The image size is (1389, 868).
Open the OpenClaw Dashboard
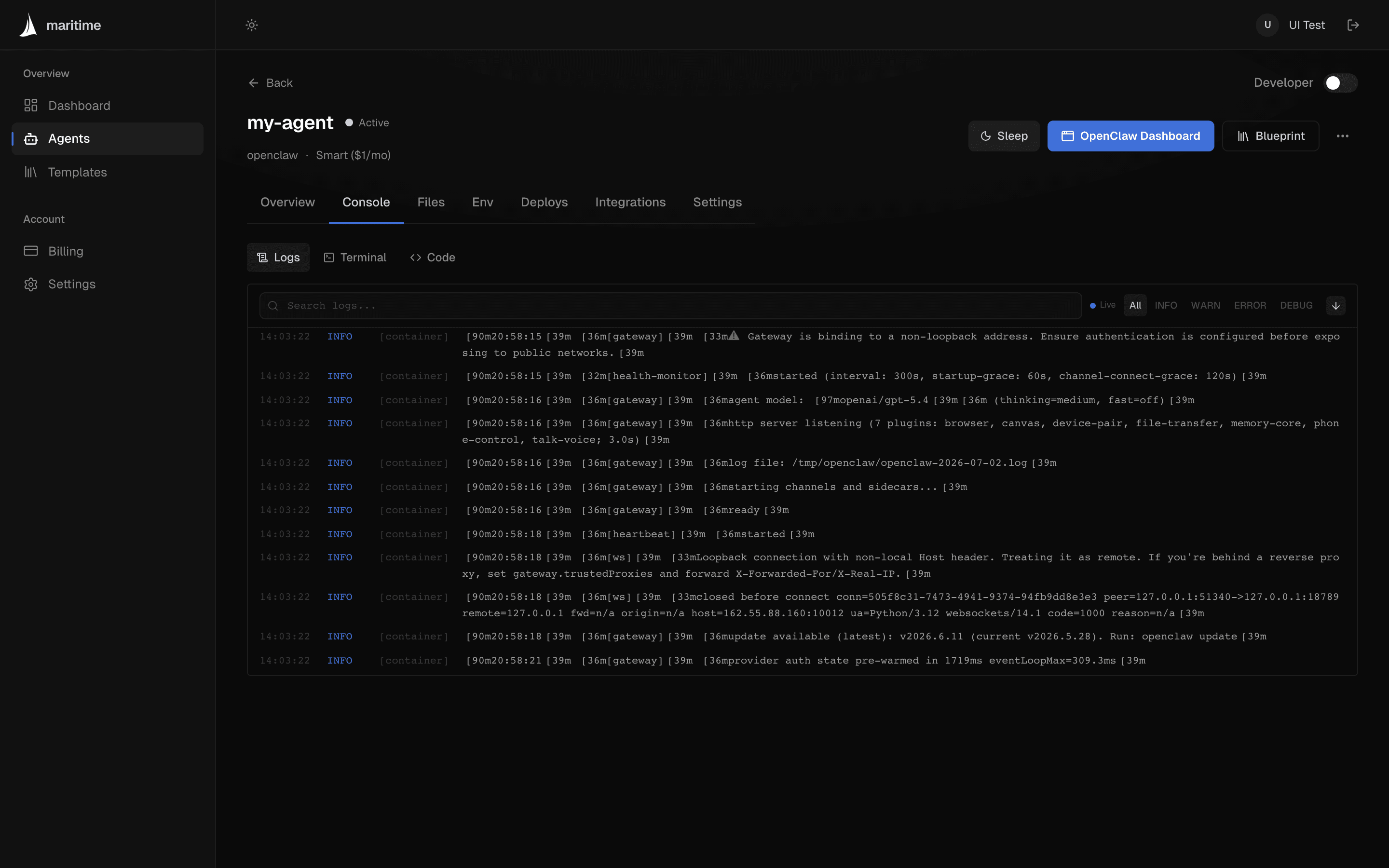coord(1130,136)
